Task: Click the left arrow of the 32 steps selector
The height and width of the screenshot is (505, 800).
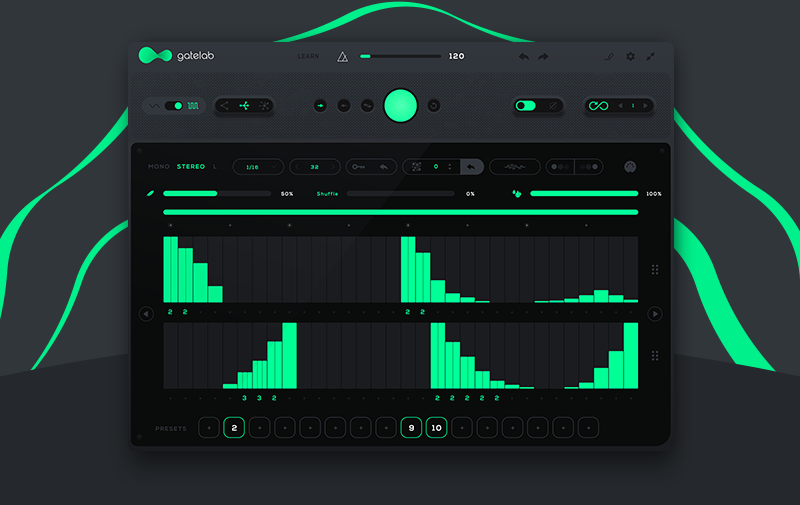Action: pyautogui.click(x=297, y=167)
